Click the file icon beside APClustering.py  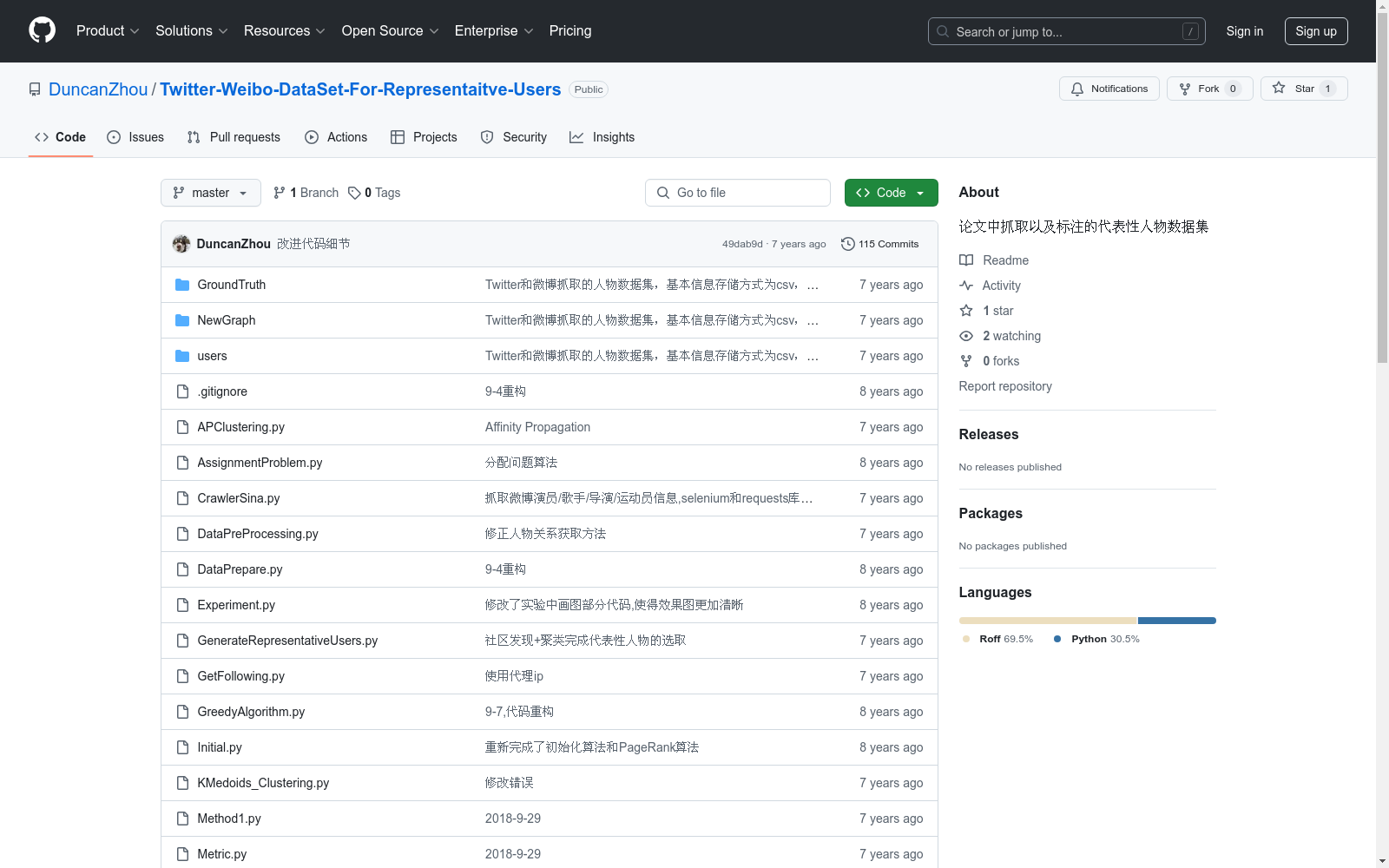click(182, 427)
